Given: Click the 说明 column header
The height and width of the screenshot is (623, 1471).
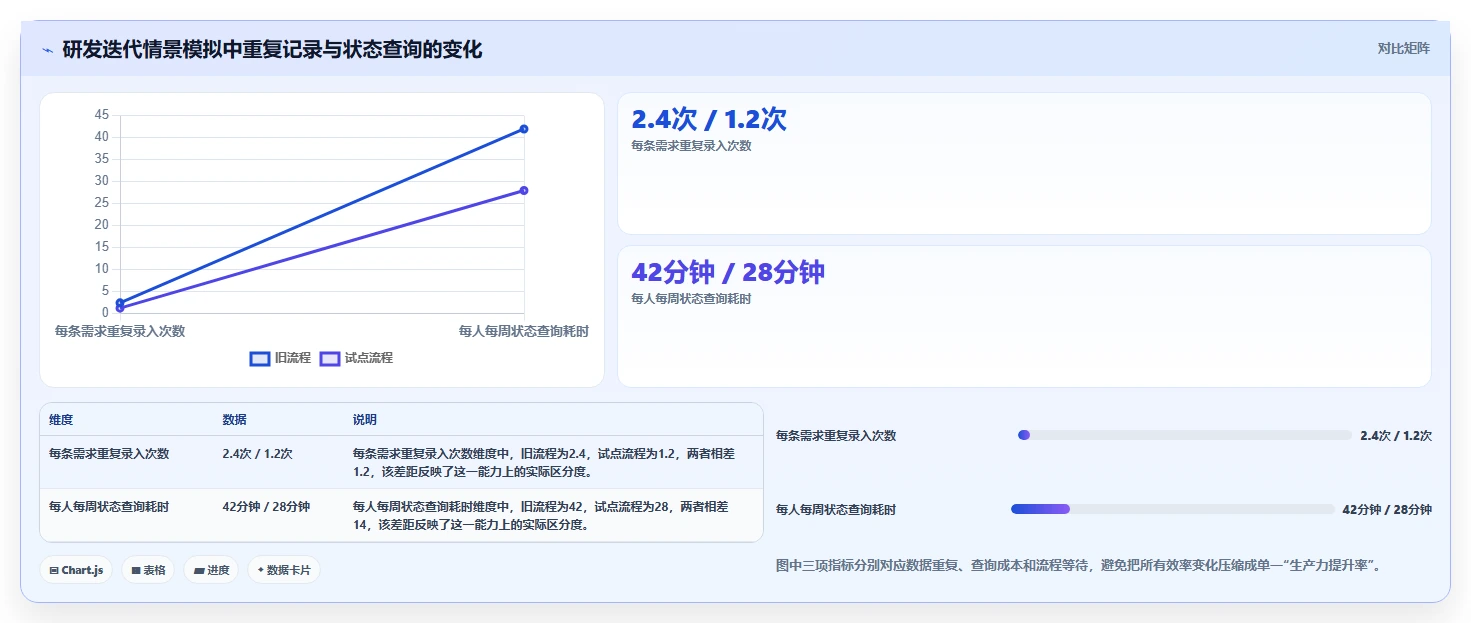Looking at the screenshot, I should coord(365,420).
